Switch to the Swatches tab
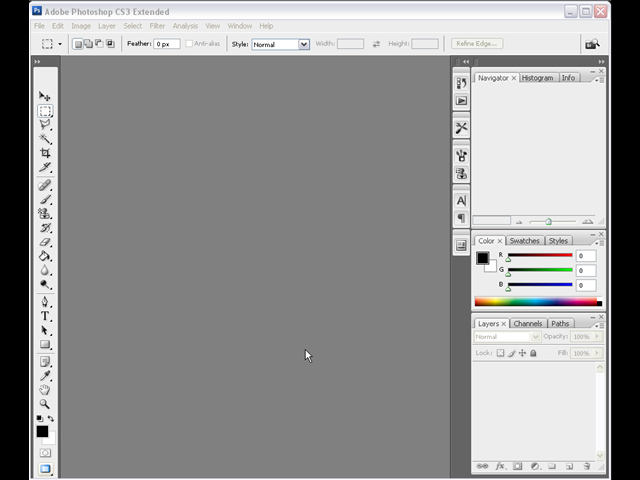This screenshot has height=480, width=640. 524,241
